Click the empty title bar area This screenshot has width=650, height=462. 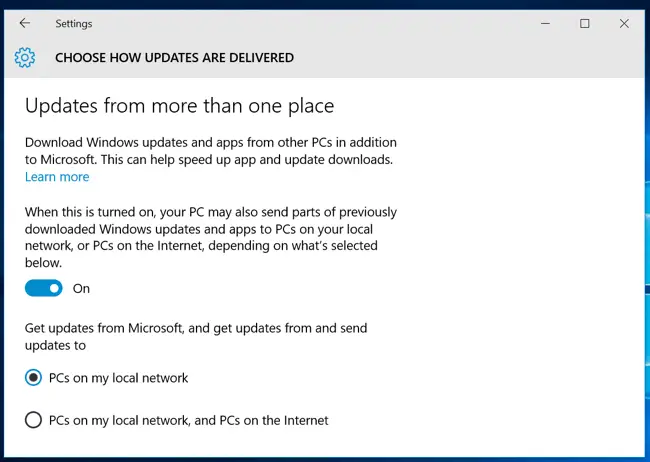(x=315, y=24)
